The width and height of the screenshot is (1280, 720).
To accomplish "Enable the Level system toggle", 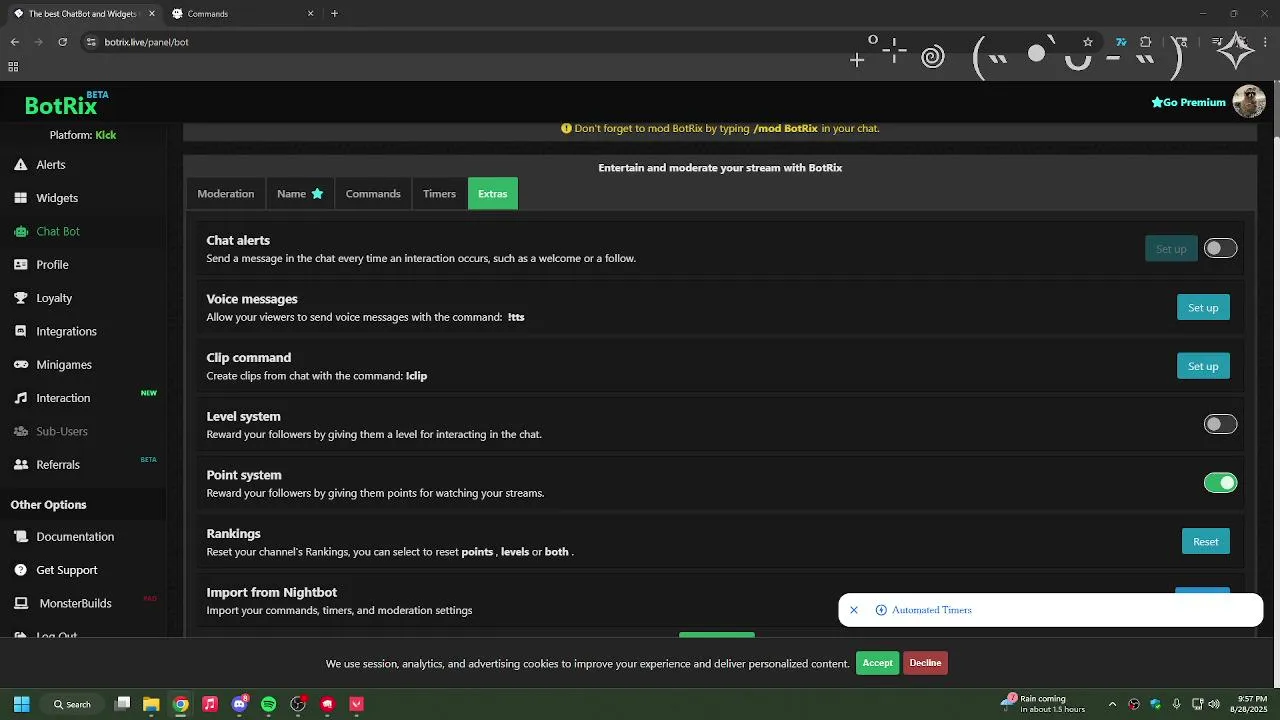I will point(1220,424).
